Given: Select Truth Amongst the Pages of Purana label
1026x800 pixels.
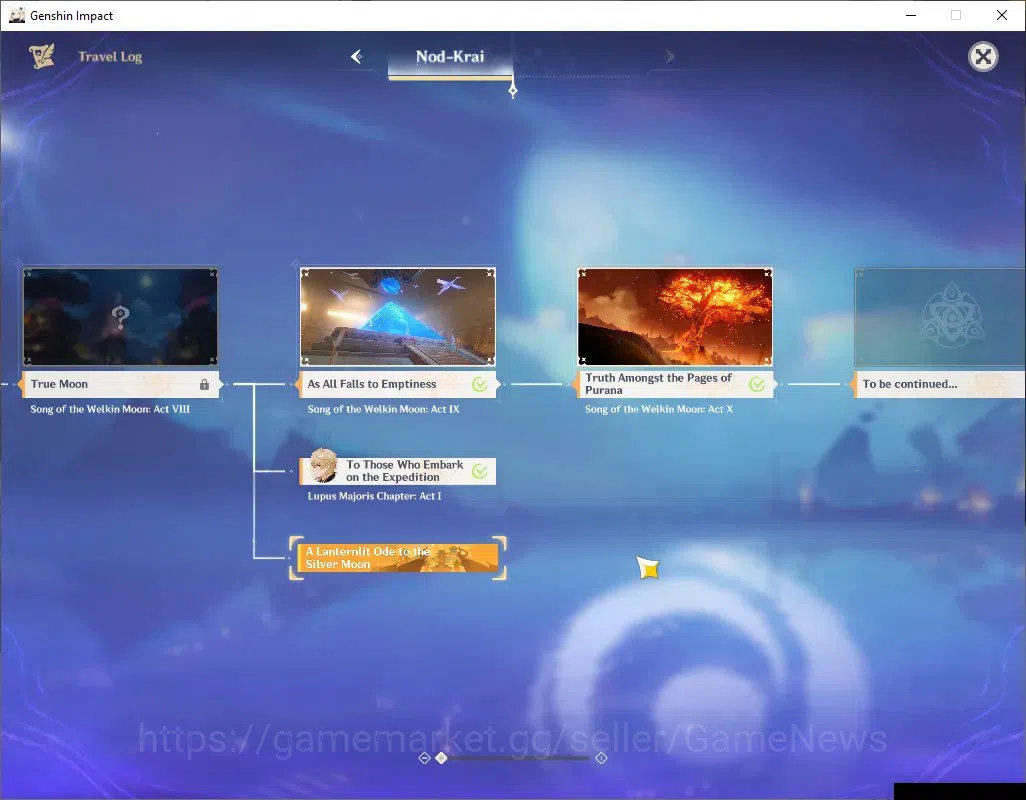Looking at the screenshot, I should 675,384.
